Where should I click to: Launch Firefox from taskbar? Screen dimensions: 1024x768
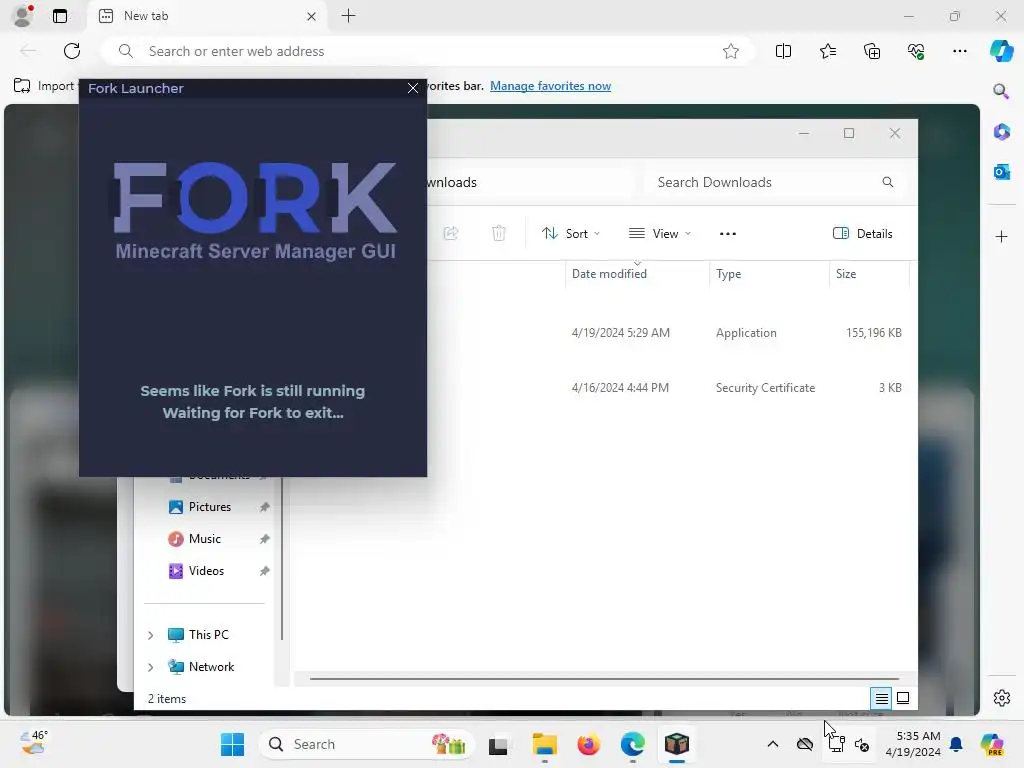[588, 744]
